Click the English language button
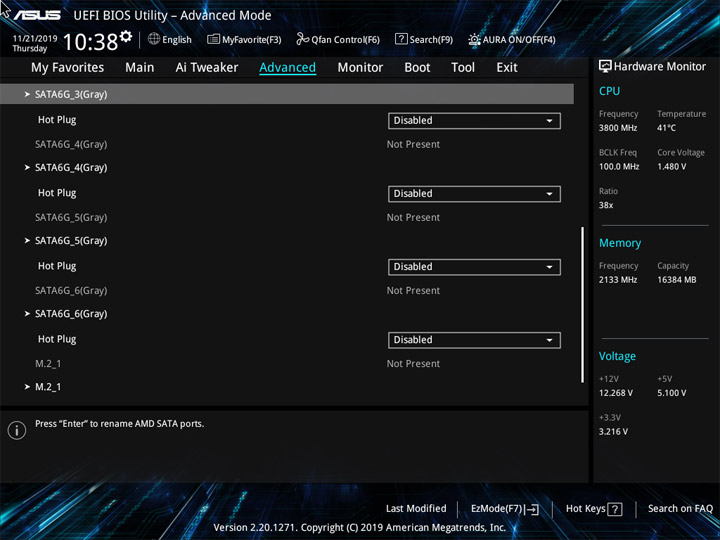Viewport: 720px width, 540px height. [x=177, y=40]
